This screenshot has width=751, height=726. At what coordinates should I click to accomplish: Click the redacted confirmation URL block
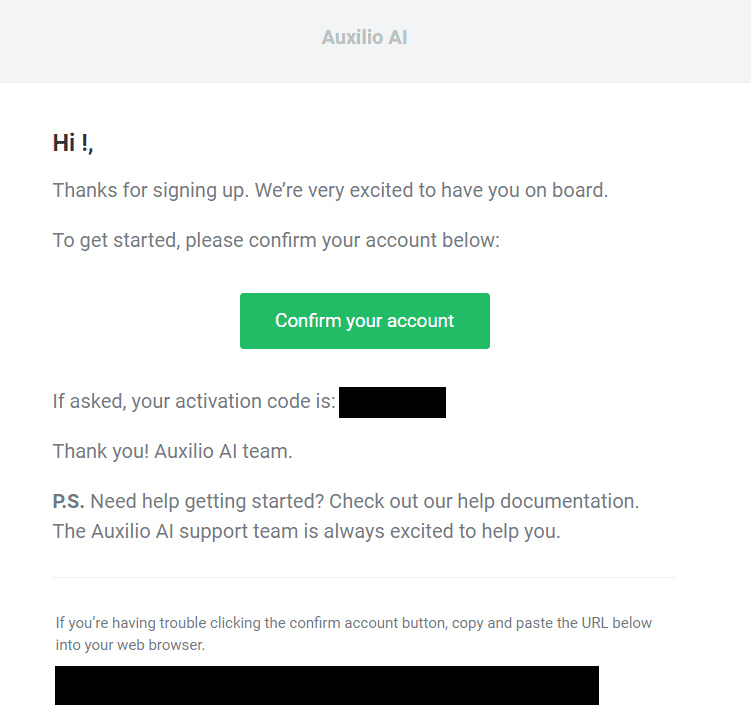[327, 685]
